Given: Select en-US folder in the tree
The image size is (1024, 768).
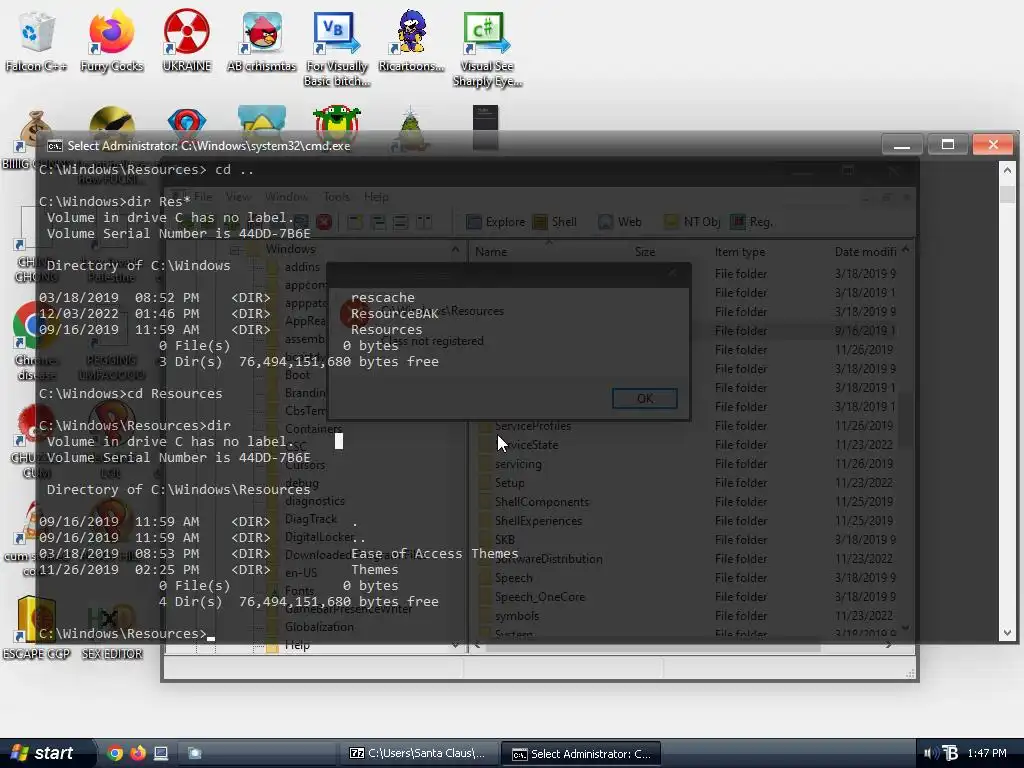Looking at the screenshot, I should tap(301, 573).
